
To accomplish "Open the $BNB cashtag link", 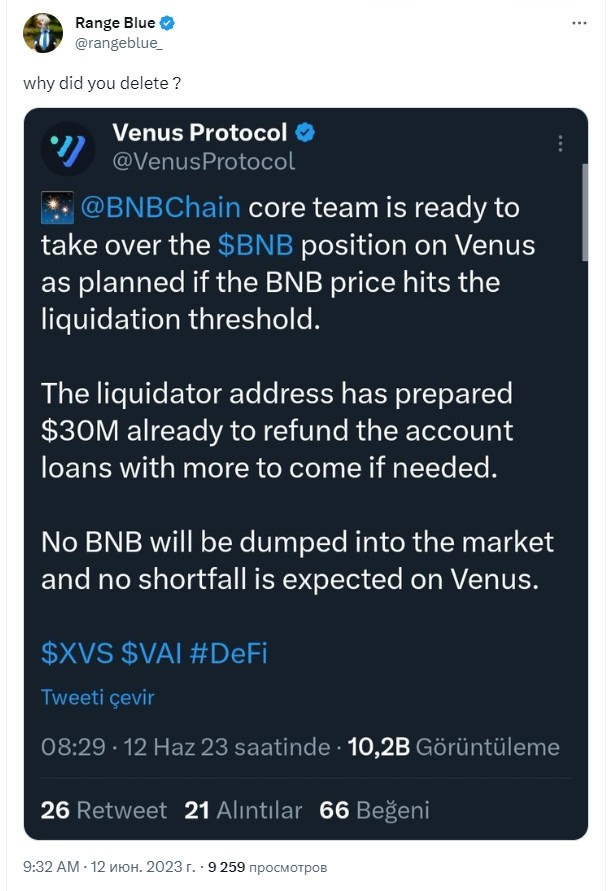I will tap(255, 245).
